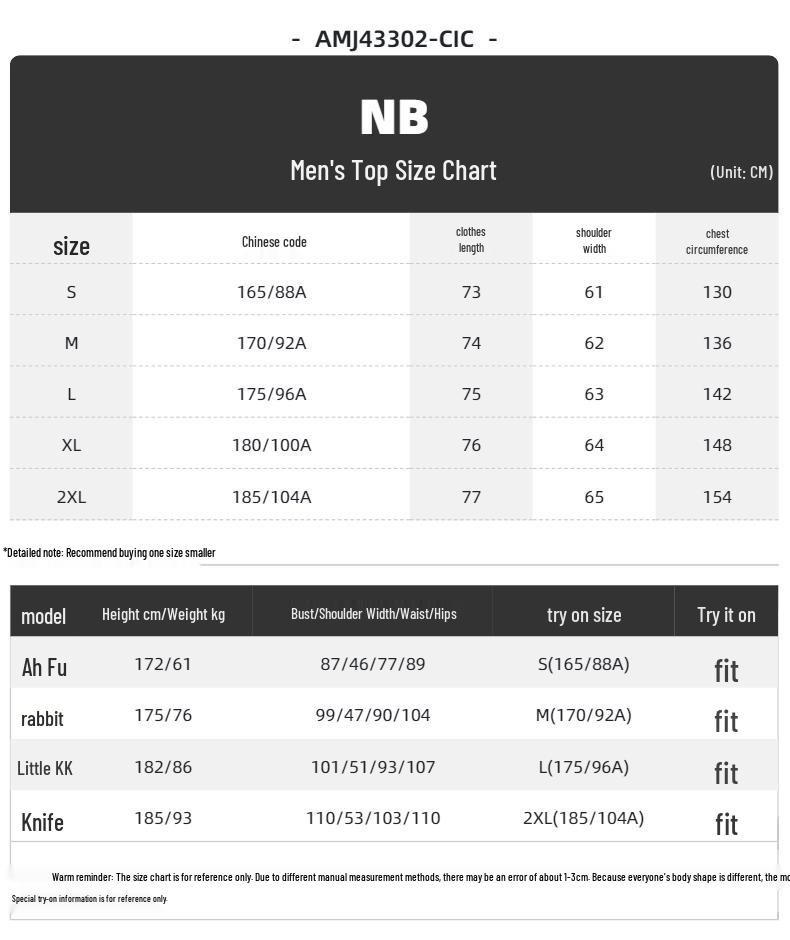
Task: Click the detailed note about sizing
Action: tap(109, 553)
